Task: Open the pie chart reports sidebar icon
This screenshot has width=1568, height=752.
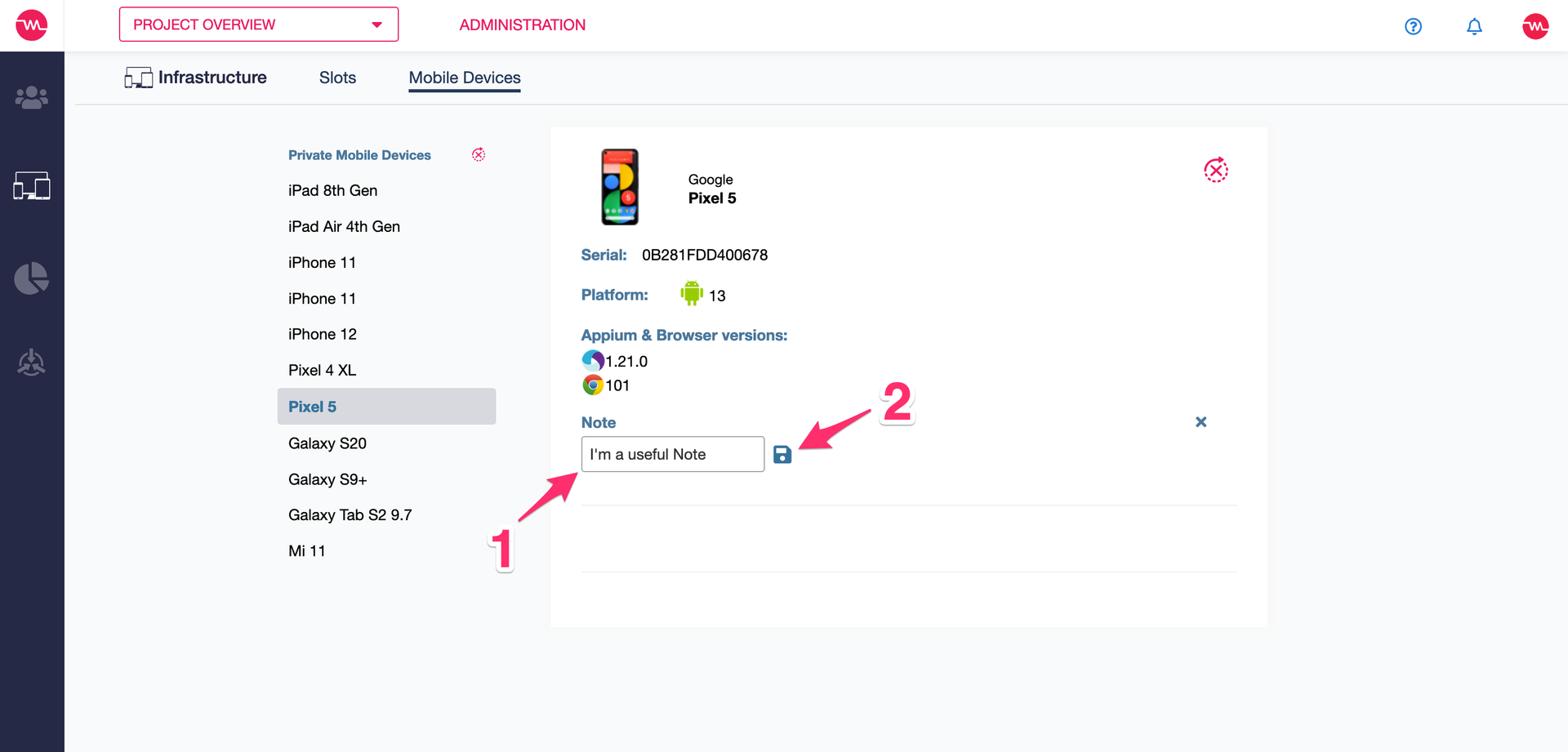Action: coord(32,278)
